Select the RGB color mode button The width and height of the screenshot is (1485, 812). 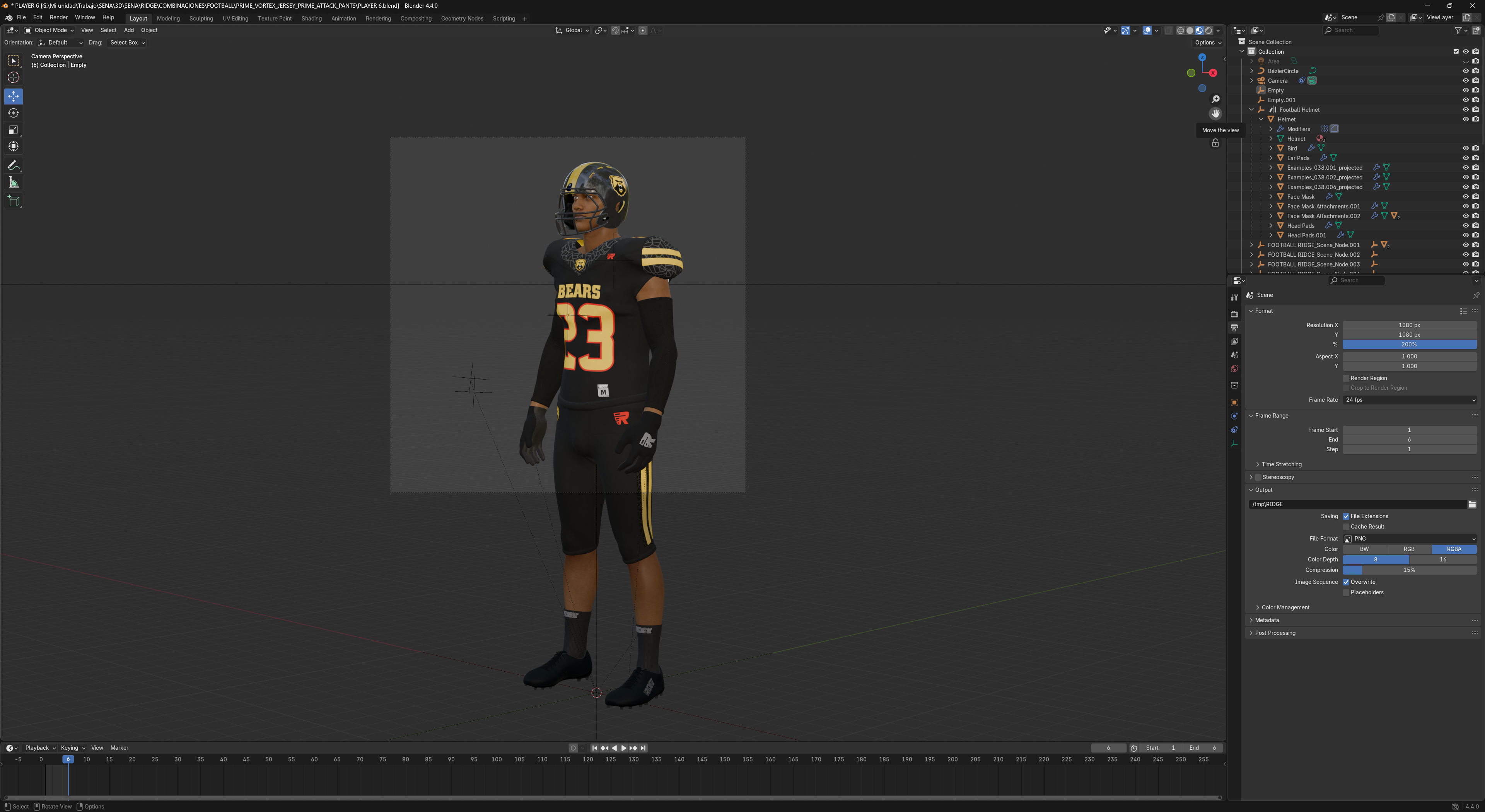1409,549
